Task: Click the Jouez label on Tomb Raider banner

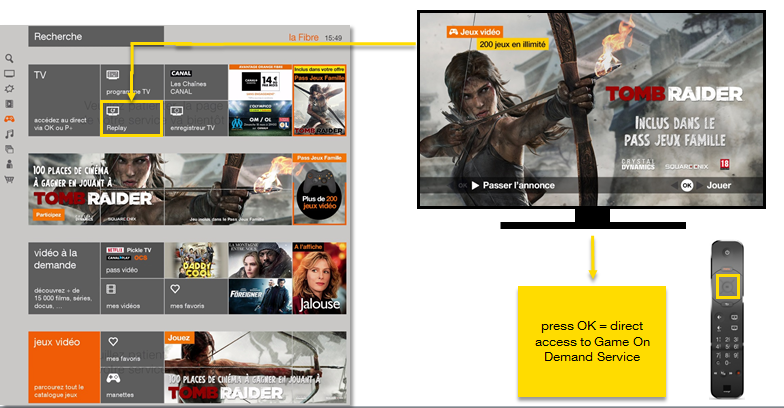Action: (x=178, y=338)
